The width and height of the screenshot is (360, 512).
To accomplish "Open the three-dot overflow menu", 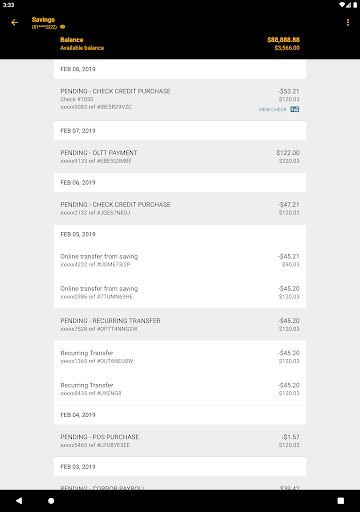I will (x=348, y=22).
